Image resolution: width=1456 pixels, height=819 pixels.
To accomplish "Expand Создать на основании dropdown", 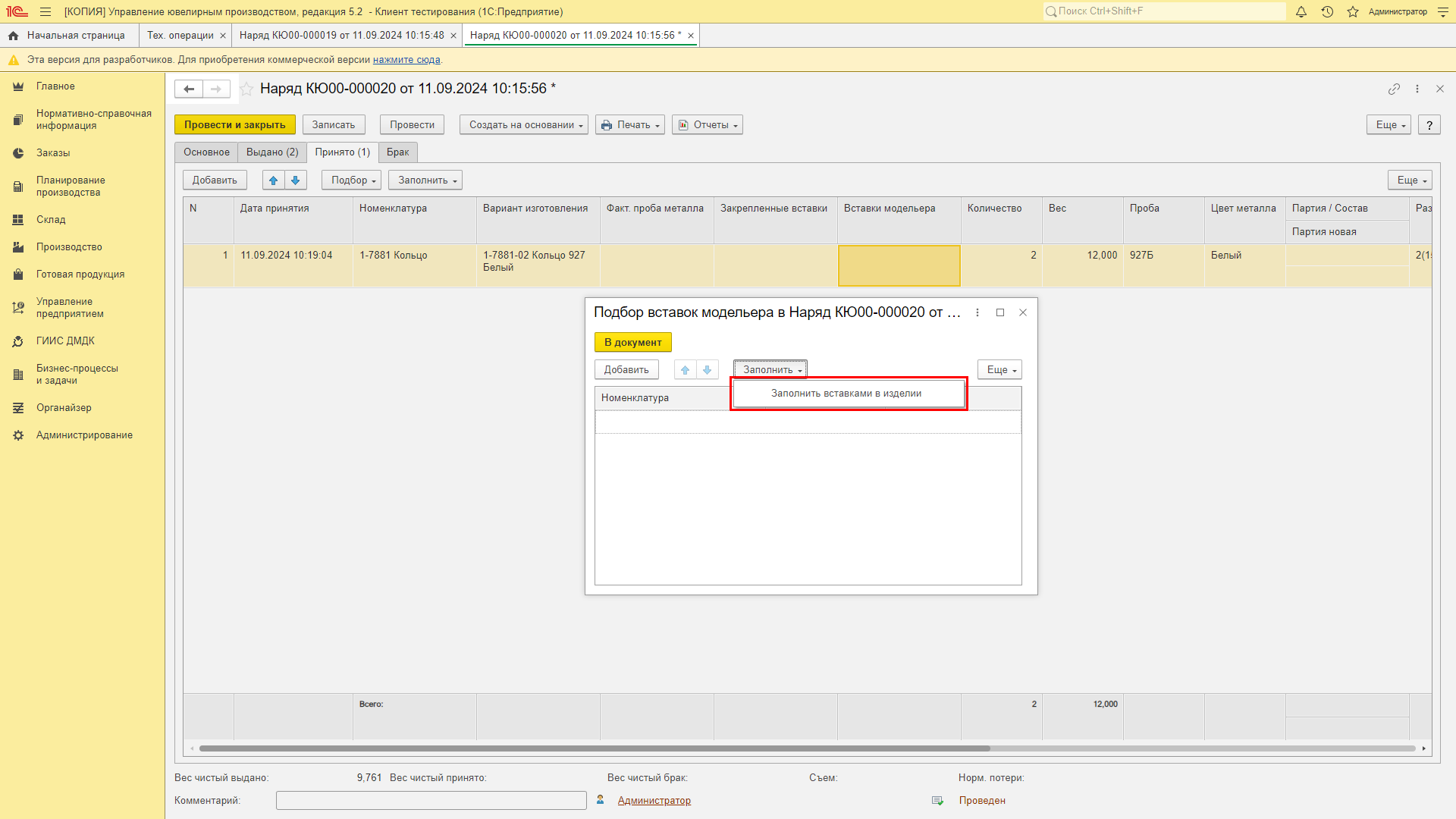I will pyautogui.click(x=524, y=125).
